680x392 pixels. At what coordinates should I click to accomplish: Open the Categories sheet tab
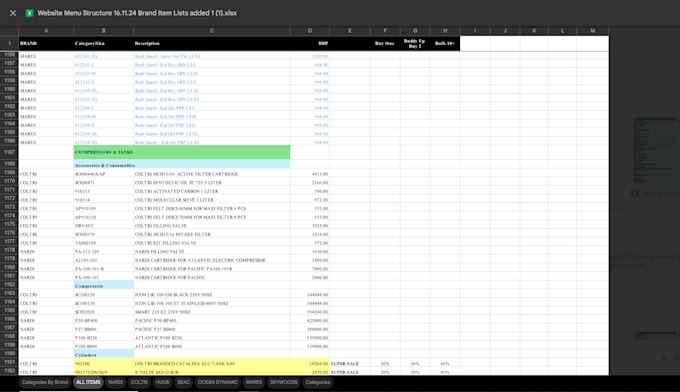click(317, 382)
